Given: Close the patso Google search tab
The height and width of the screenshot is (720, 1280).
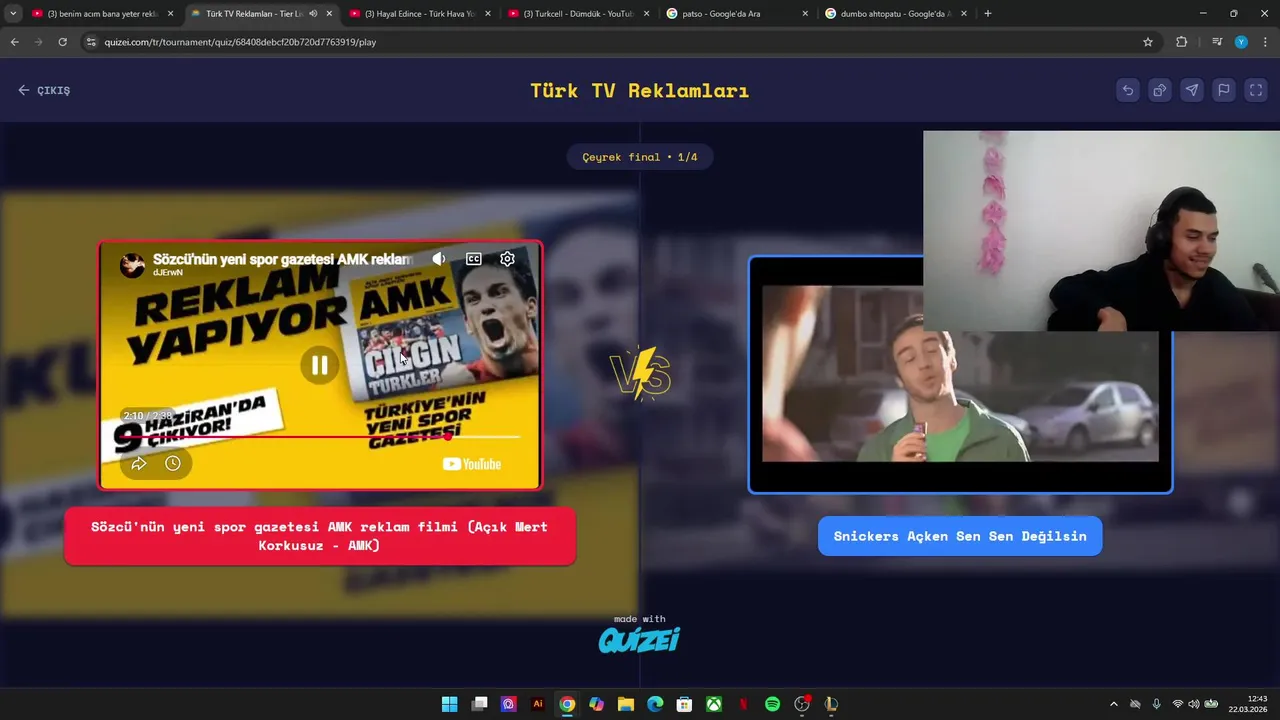Looking at the screenshot, I should click(805, 14).
